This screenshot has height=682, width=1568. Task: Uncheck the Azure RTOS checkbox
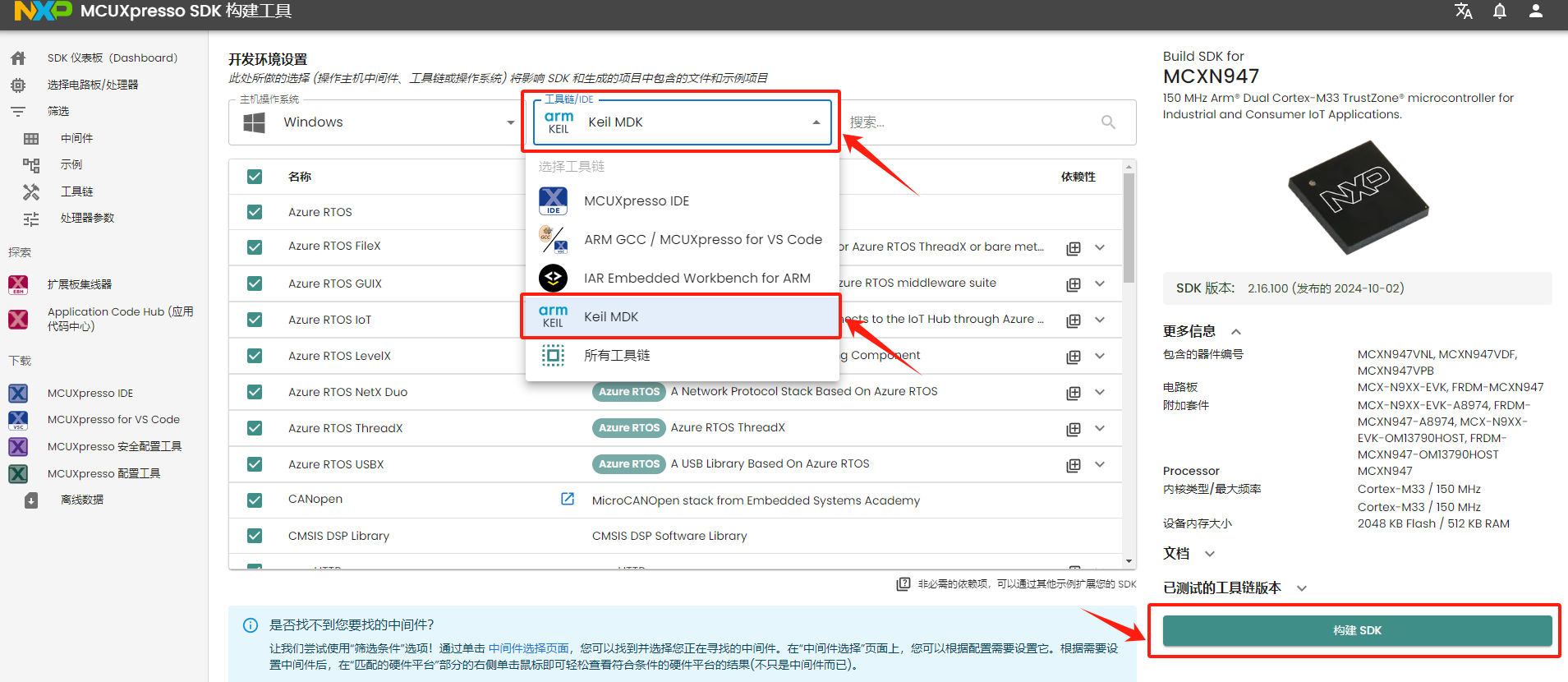(255, 212)
